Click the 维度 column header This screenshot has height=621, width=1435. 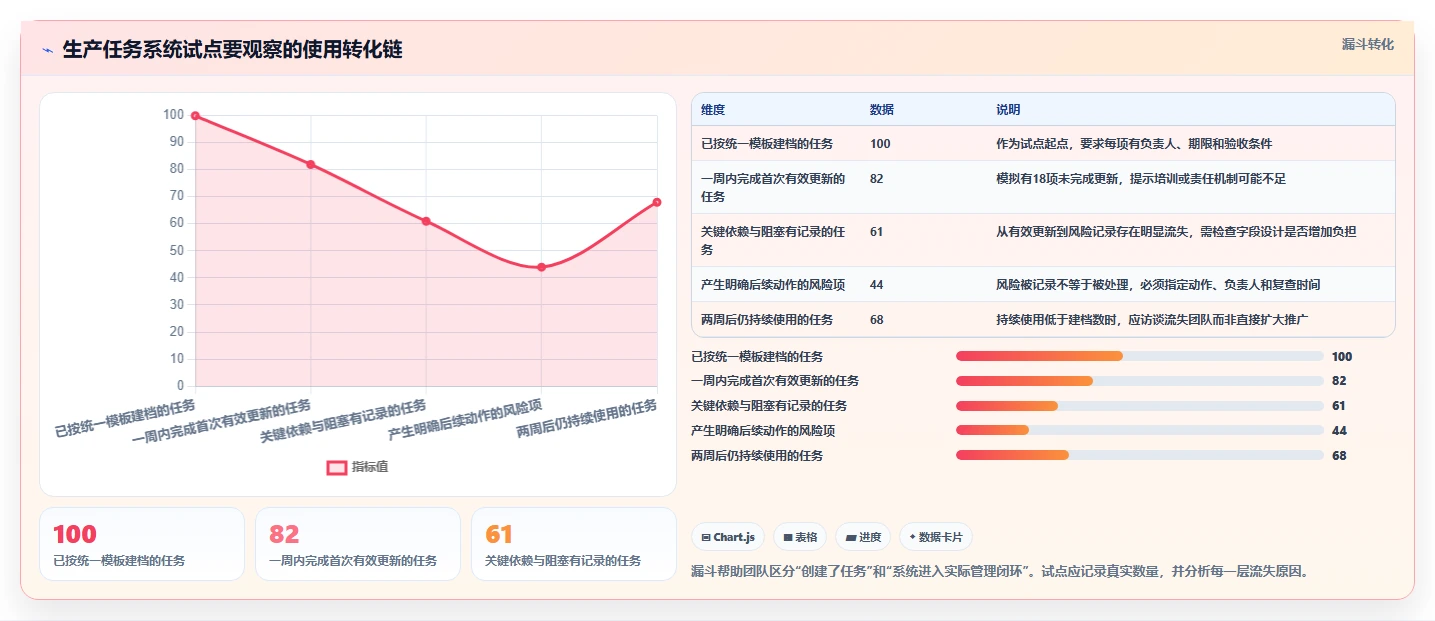tap(713, 110)
